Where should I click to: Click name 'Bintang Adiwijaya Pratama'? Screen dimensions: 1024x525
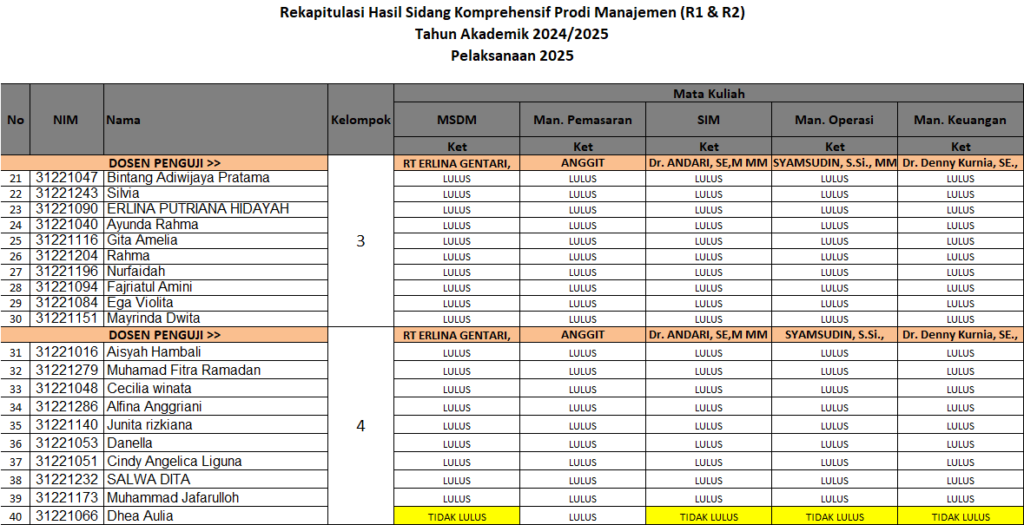pyautogui.click(x=188, y=178)
